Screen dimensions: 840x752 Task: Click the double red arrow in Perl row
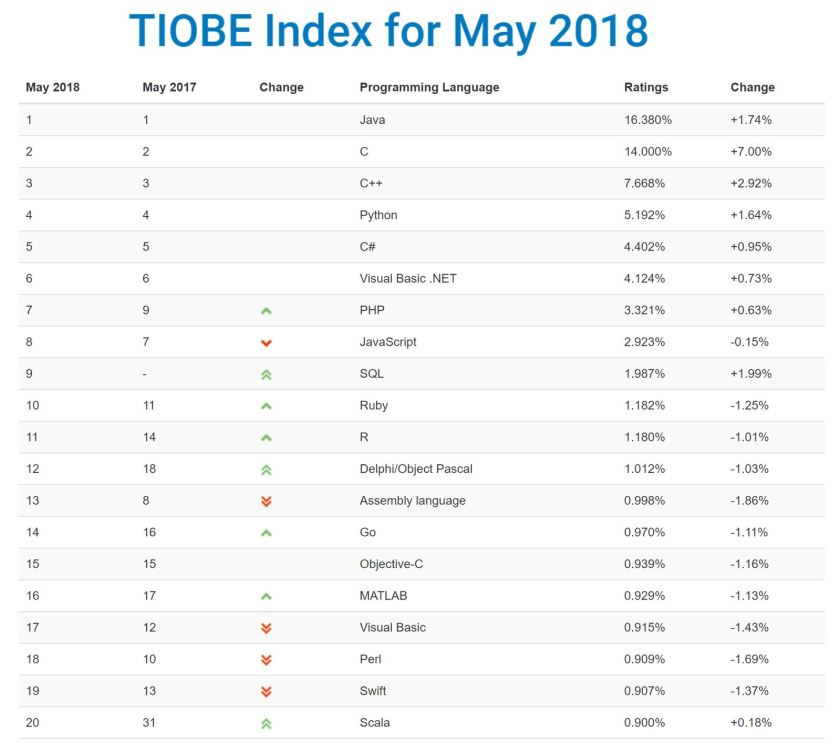266,660
